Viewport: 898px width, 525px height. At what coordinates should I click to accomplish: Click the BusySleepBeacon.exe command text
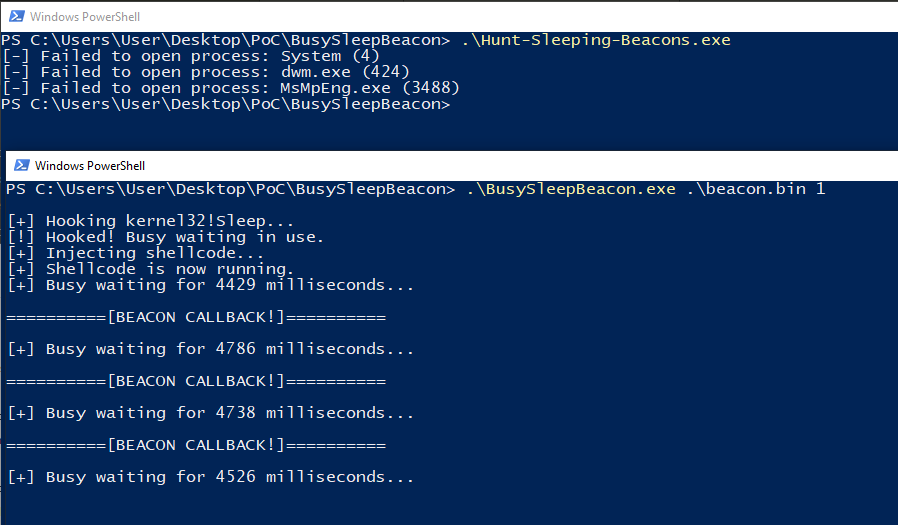(x=645, y=189)
